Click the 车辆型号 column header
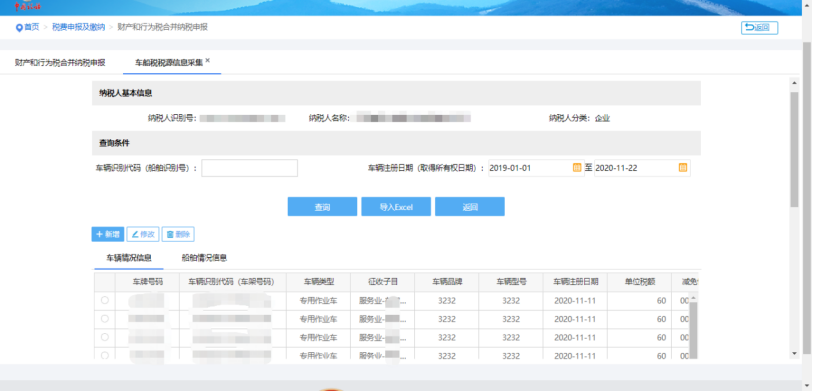The width and height of the screenshot is (813, 391). point(511,282)
